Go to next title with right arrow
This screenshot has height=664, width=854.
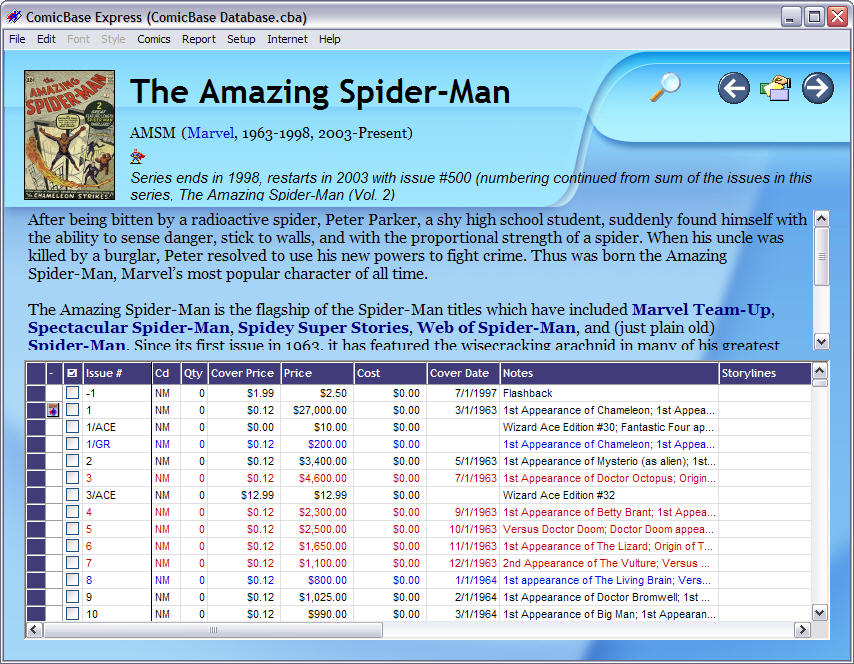pos(817,88)
